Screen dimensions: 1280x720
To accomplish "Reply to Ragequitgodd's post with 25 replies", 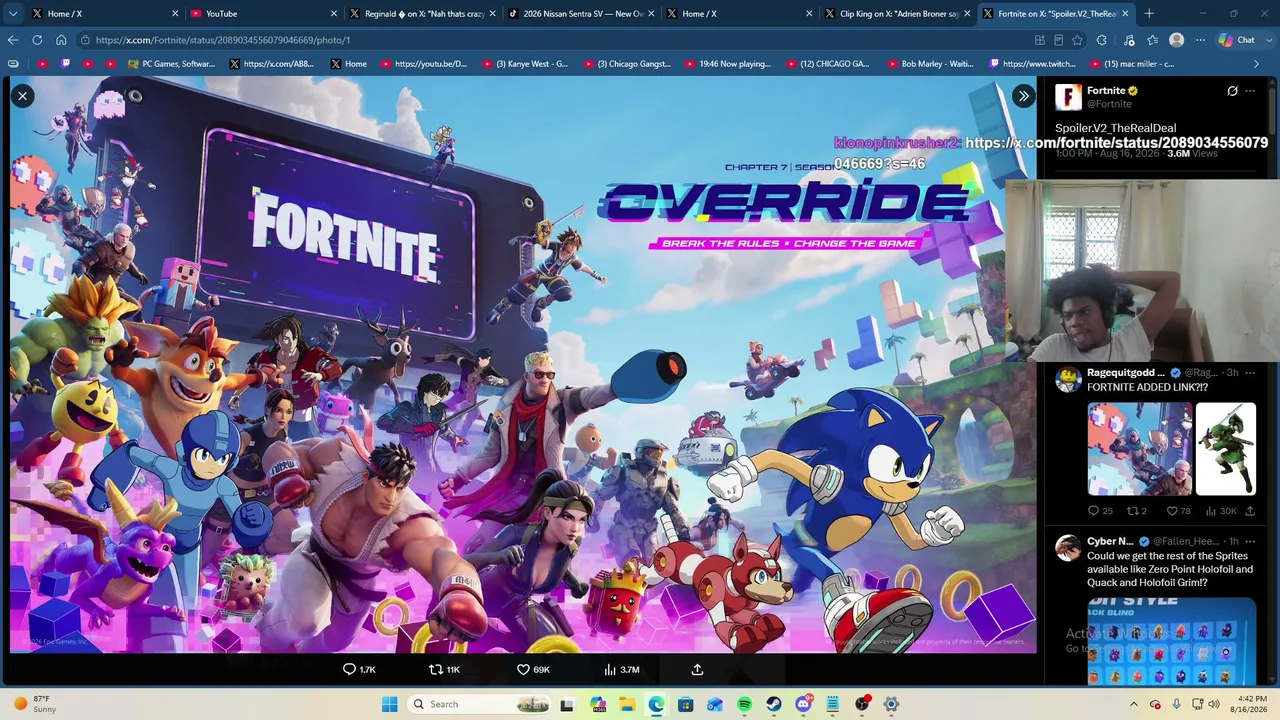I will tap(1100, 511).
